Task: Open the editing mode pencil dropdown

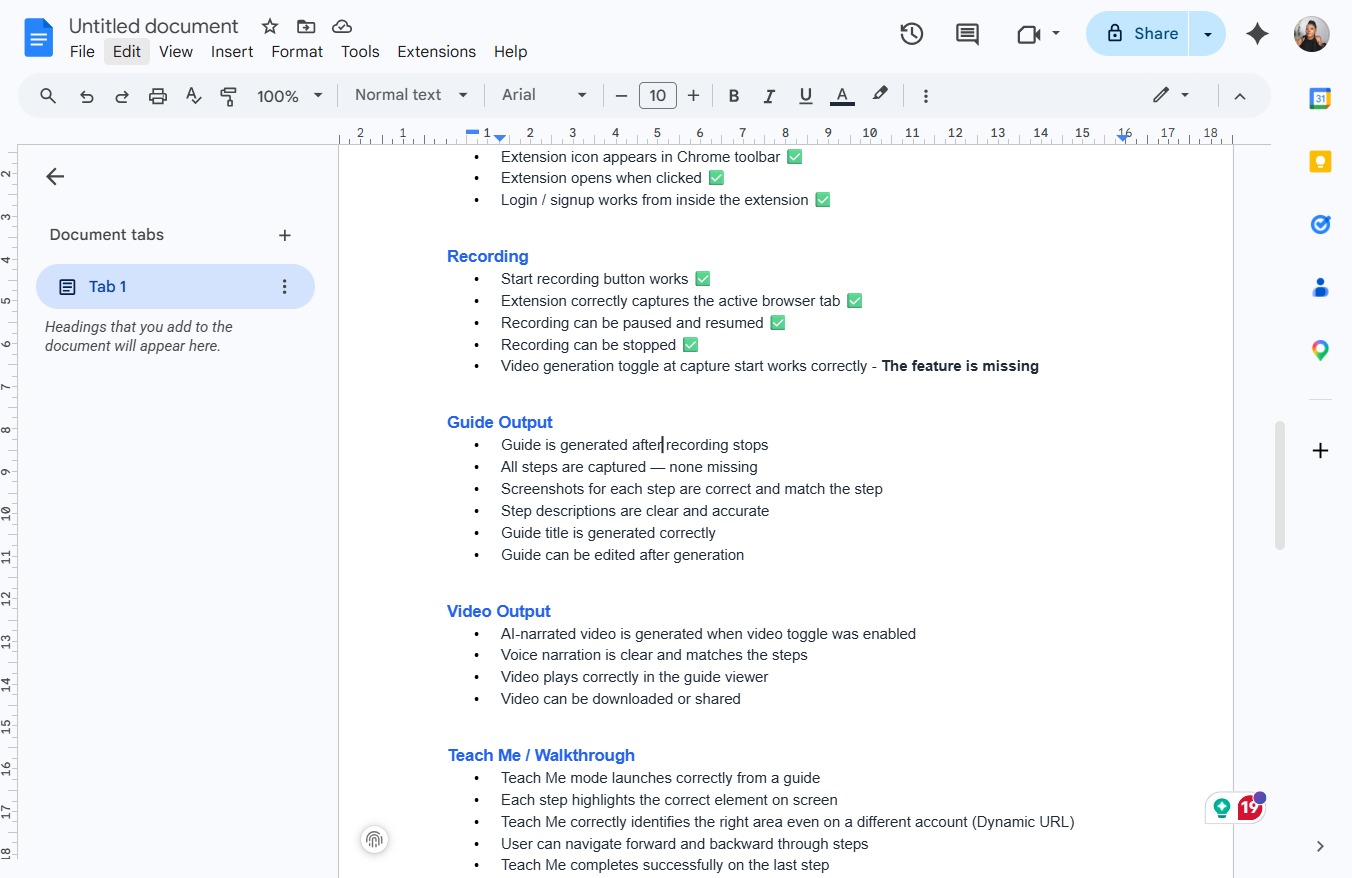Action: (x=1171, y=95)
